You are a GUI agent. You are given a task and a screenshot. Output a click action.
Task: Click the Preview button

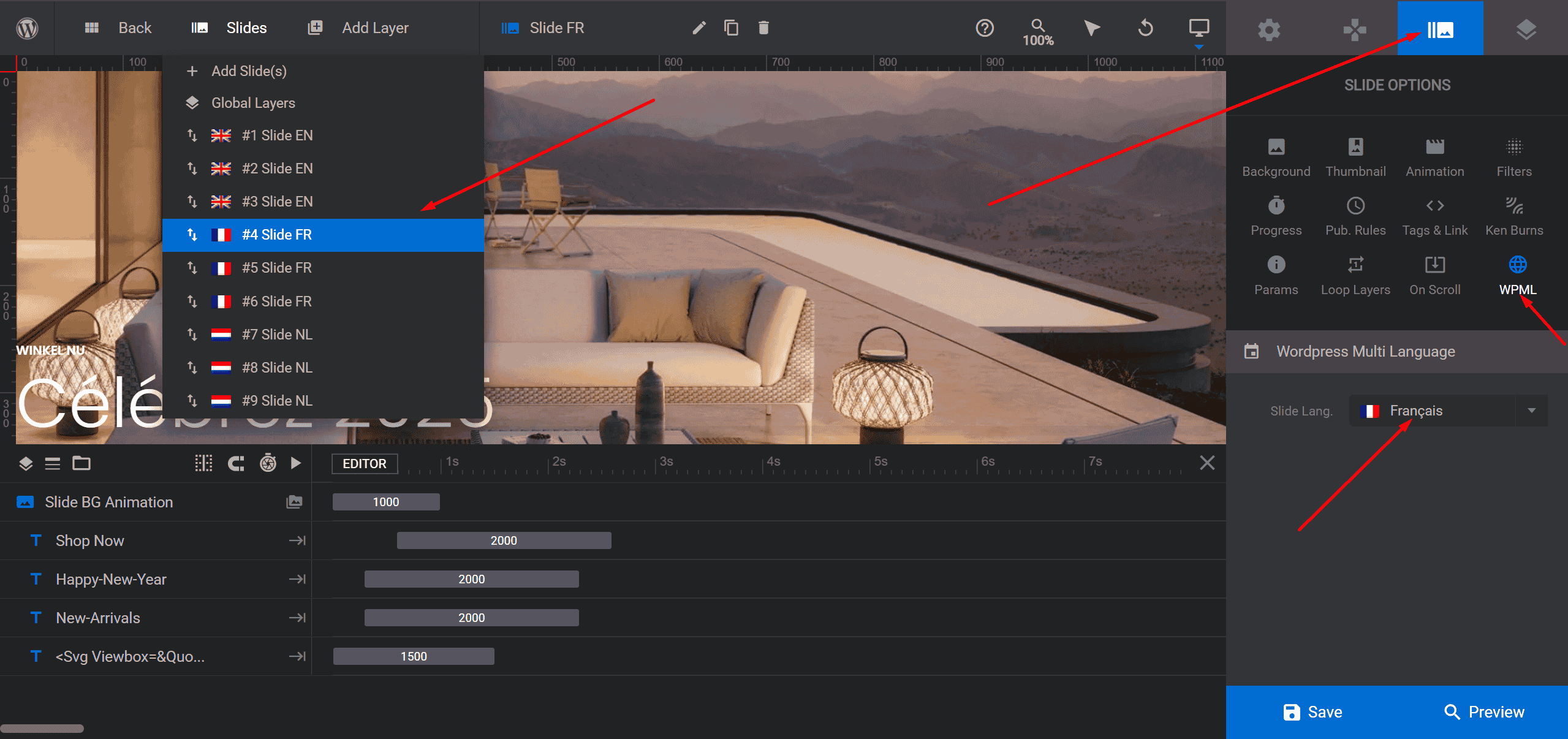(1483, 711)
